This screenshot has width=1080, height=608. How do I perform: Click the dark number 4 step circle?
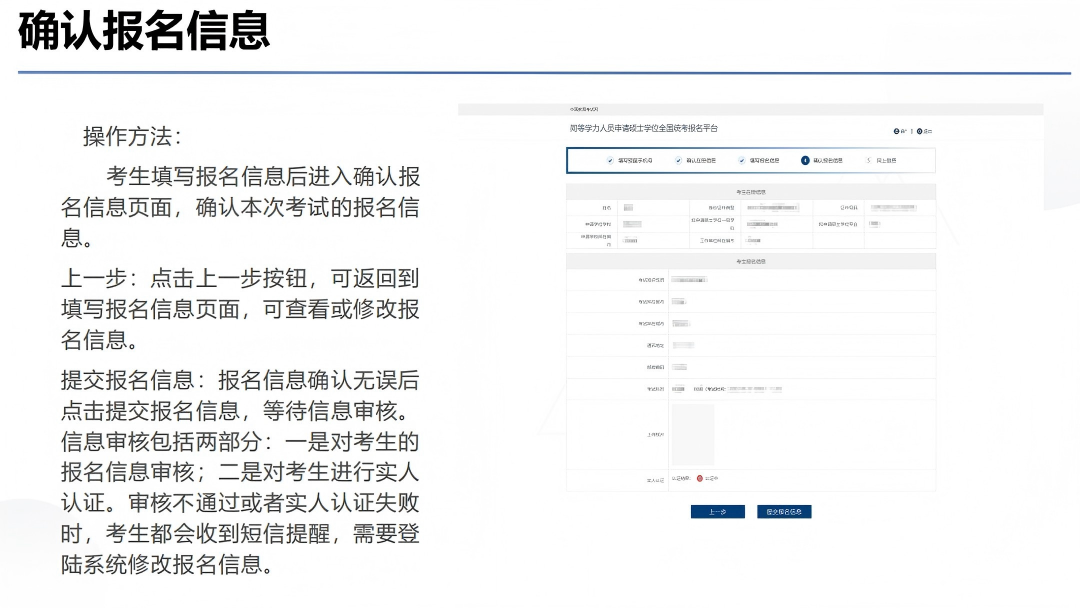click(x=805, y=160)
